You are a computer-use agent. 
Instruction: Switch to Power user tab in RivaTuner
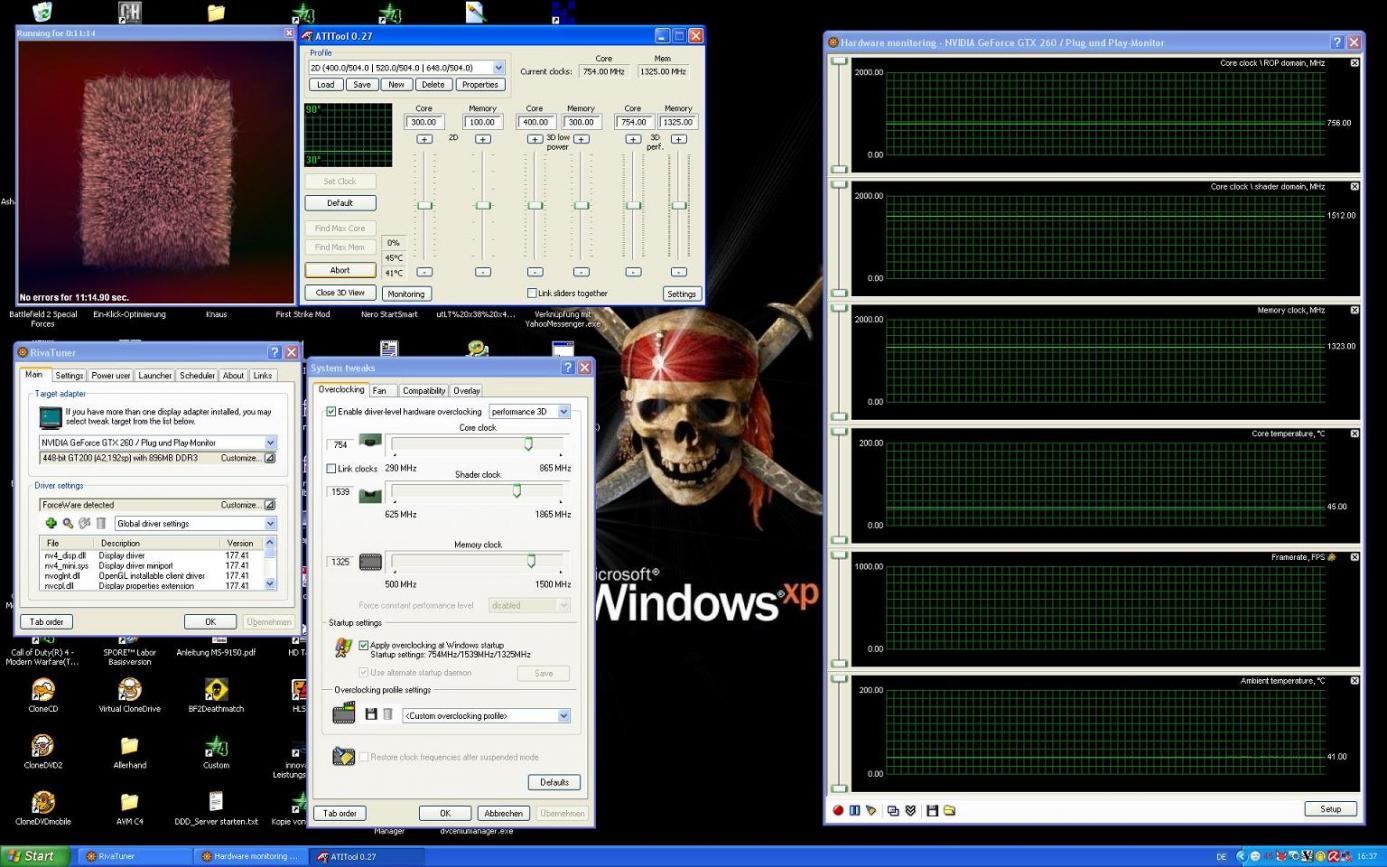[x=110, y=375]
